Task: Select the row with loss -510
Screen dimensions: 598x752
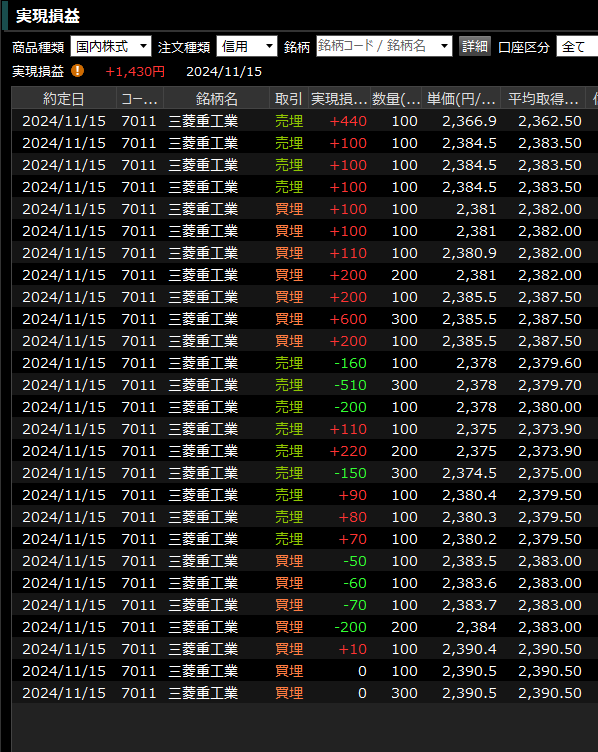Action: 305,385
